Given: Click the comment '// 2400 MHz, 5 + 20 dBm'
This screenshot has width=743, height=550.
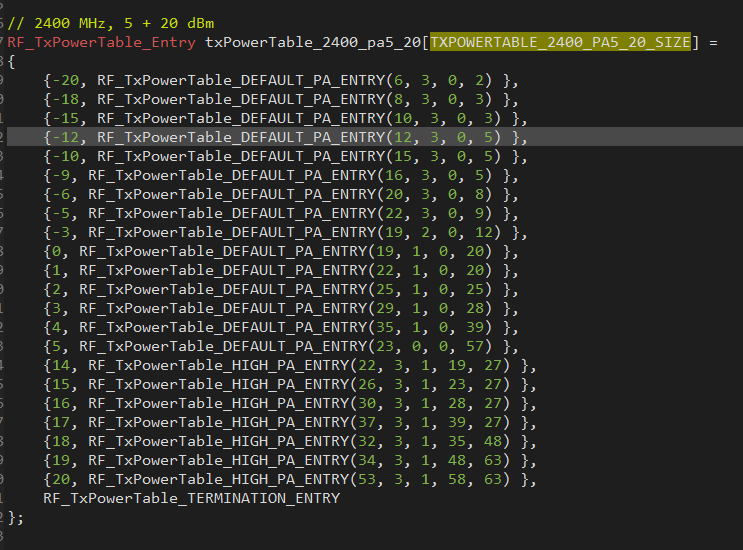Looking at the screenshot, I should 111,23.
